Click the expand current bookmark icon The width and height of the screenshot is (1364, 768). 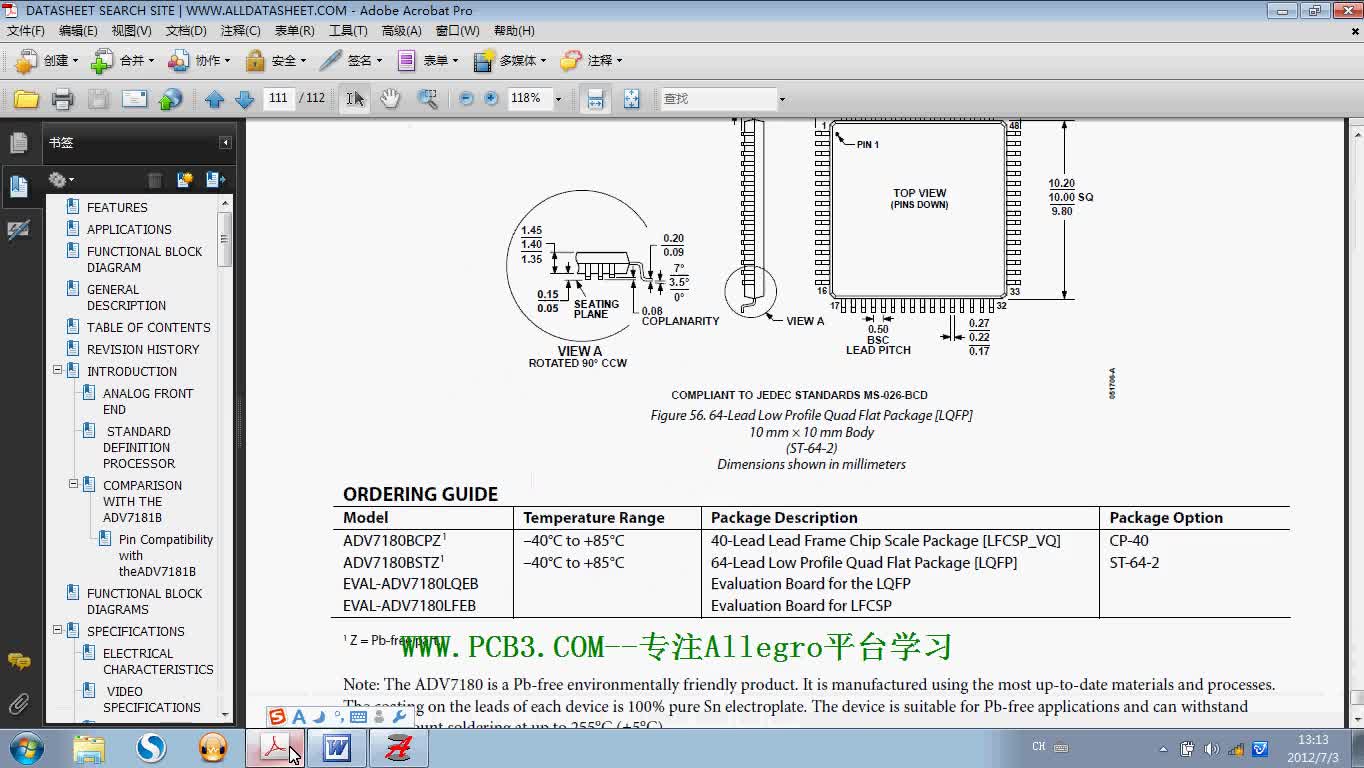(x=215, y=180)
